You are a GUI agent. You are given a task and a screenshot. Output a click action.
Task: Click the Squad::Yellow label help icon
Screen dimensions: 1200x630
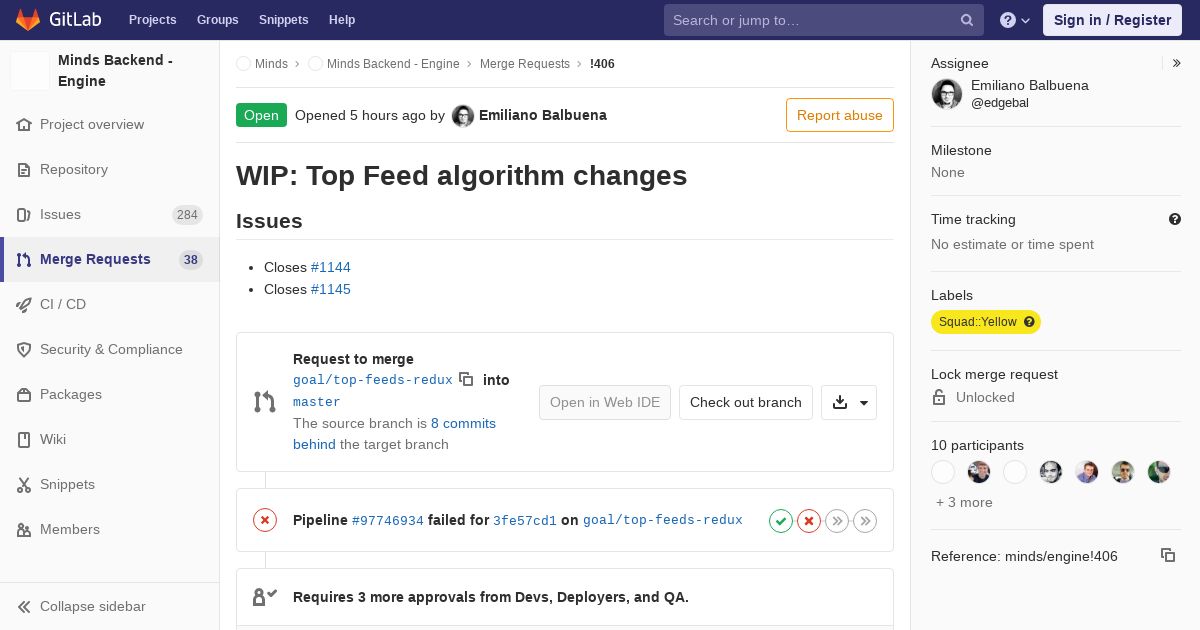1029,322
